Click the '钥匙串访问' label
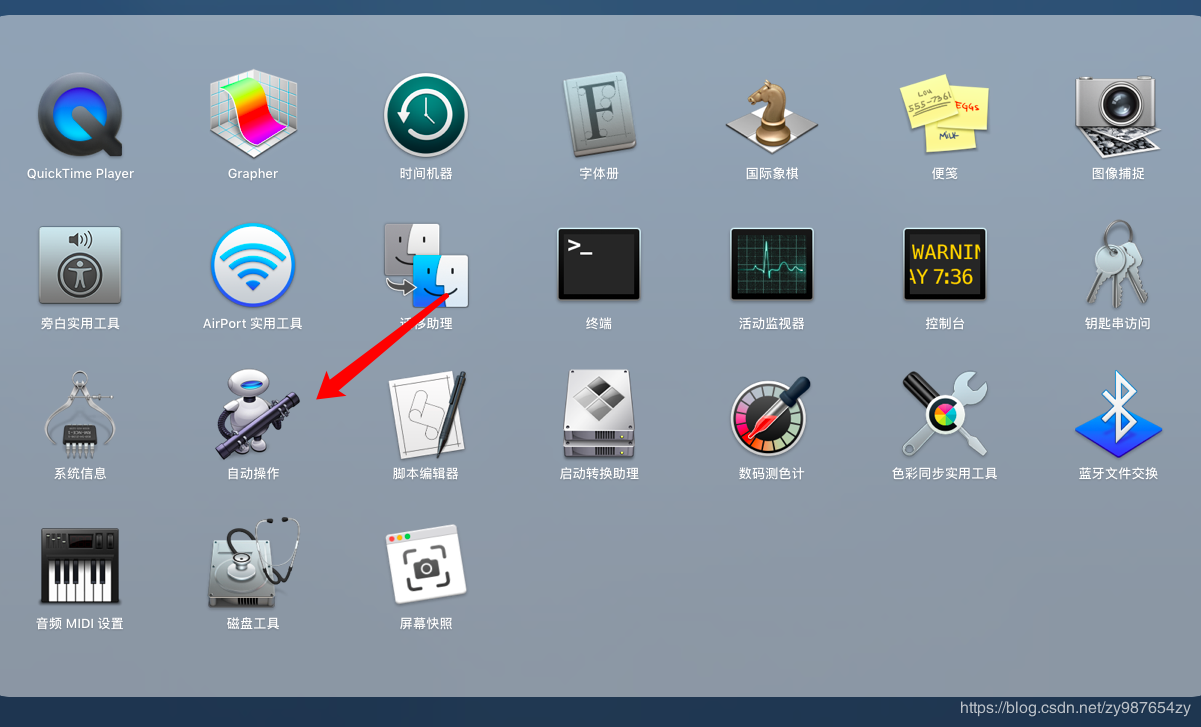Screen dimensions: 1201x727 [x=1118, y=324]
